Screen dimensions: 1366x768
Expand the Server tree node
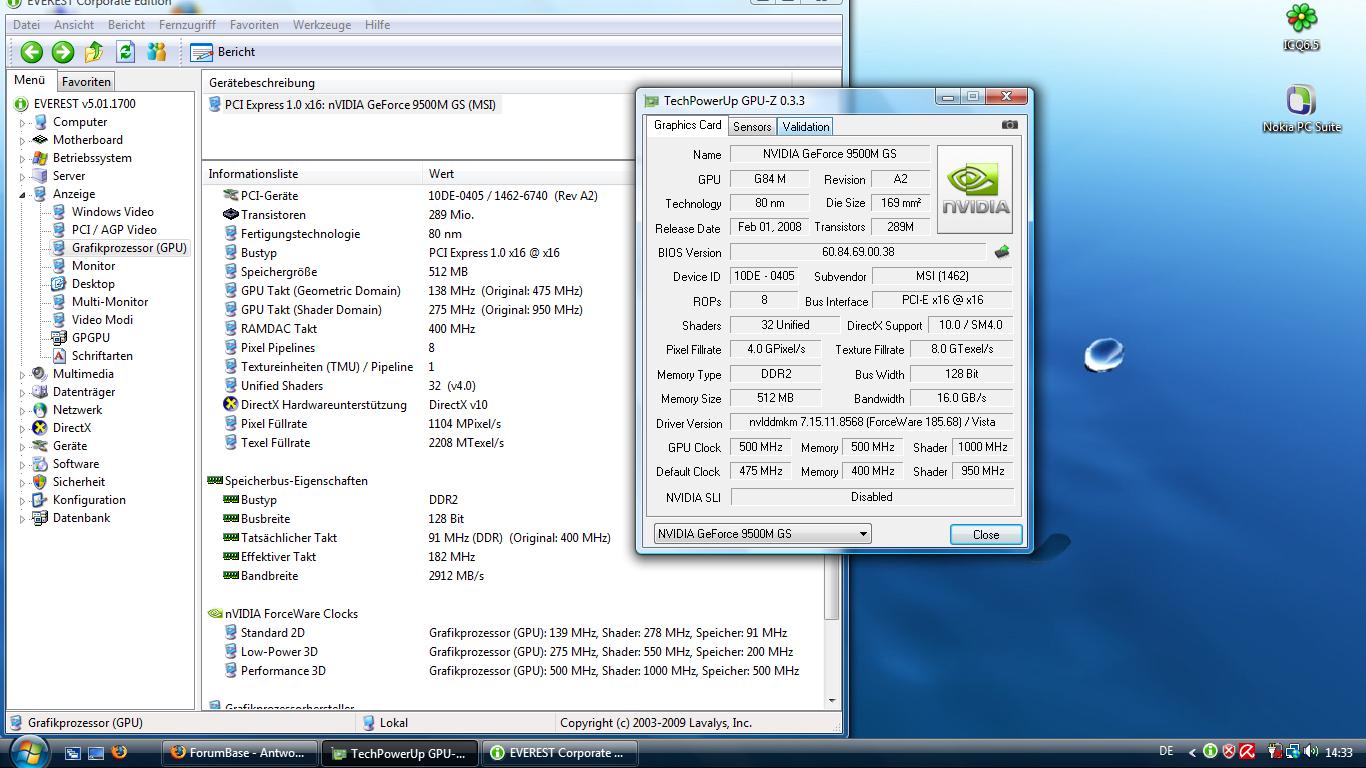point(23,177)
